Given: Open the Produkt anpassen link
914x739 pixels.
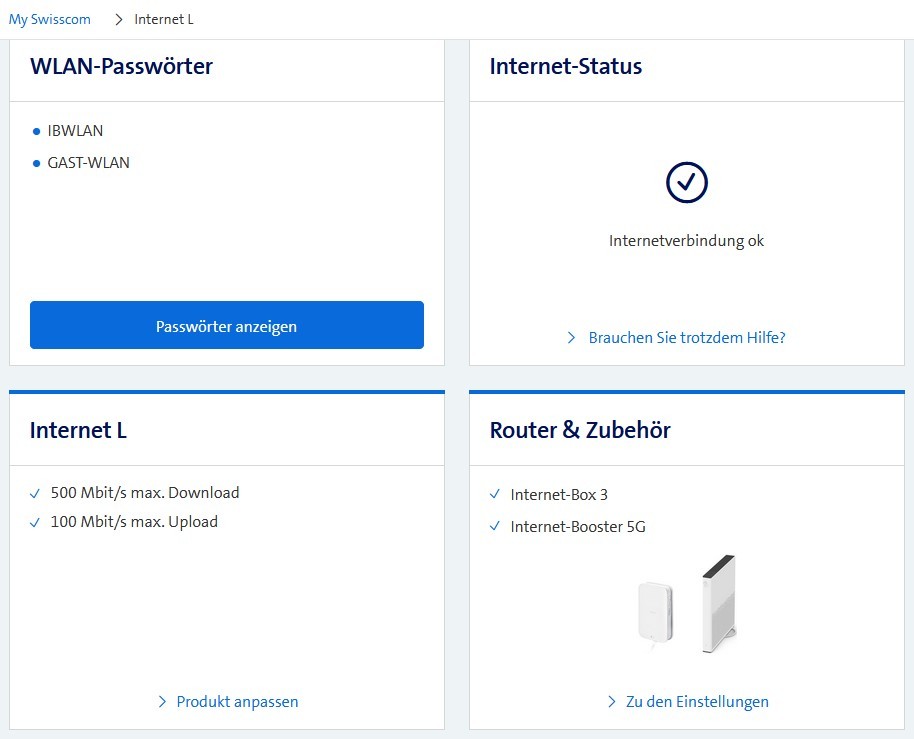Looking at the screenshot, I should tap(237, 702).
